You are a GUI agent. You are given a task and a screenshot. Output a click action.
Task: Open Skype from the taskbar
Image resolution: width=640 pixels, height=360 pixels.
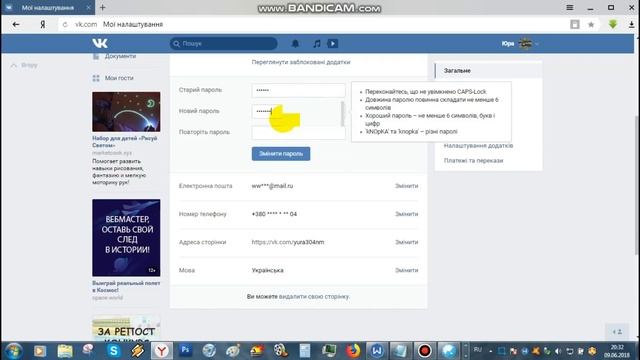[113, 351]
